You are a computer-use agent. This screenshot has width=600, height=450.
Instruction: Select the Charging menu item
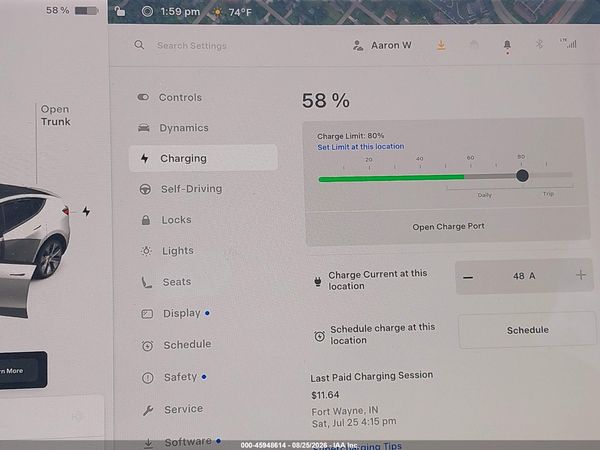point(203,158)
